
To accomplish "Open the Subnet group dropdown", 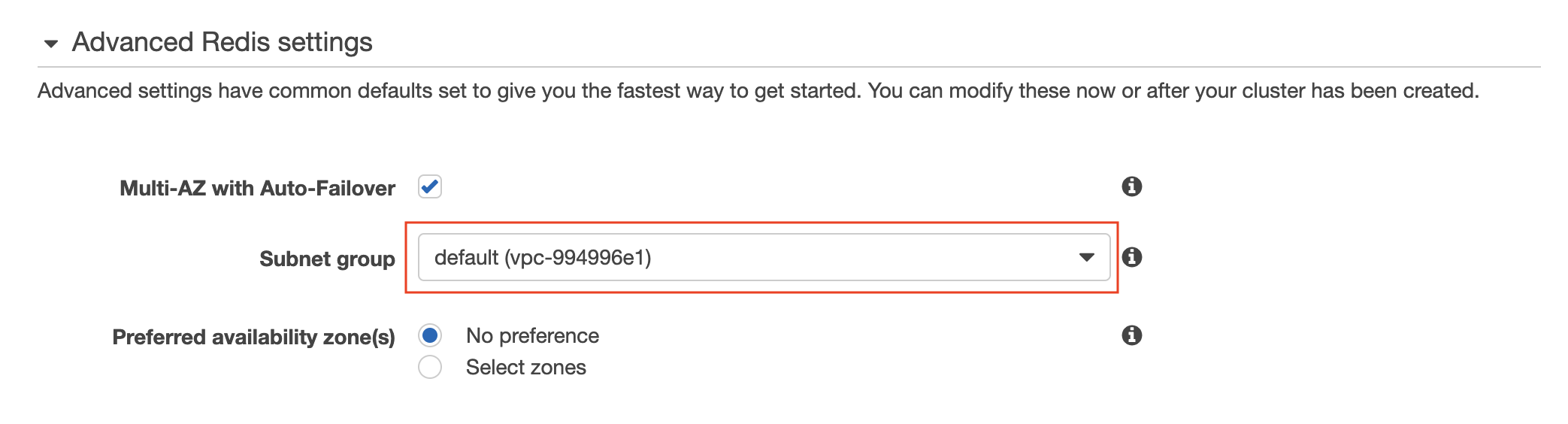I will pyautogui.click(x=764, y=257).
